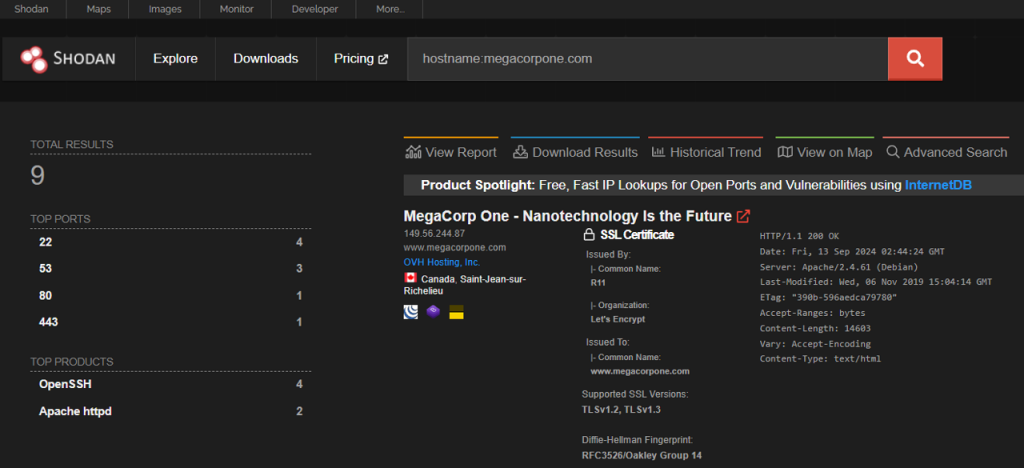
Task: Open the Monitor top bar item
Action: (x=236, y=9)
